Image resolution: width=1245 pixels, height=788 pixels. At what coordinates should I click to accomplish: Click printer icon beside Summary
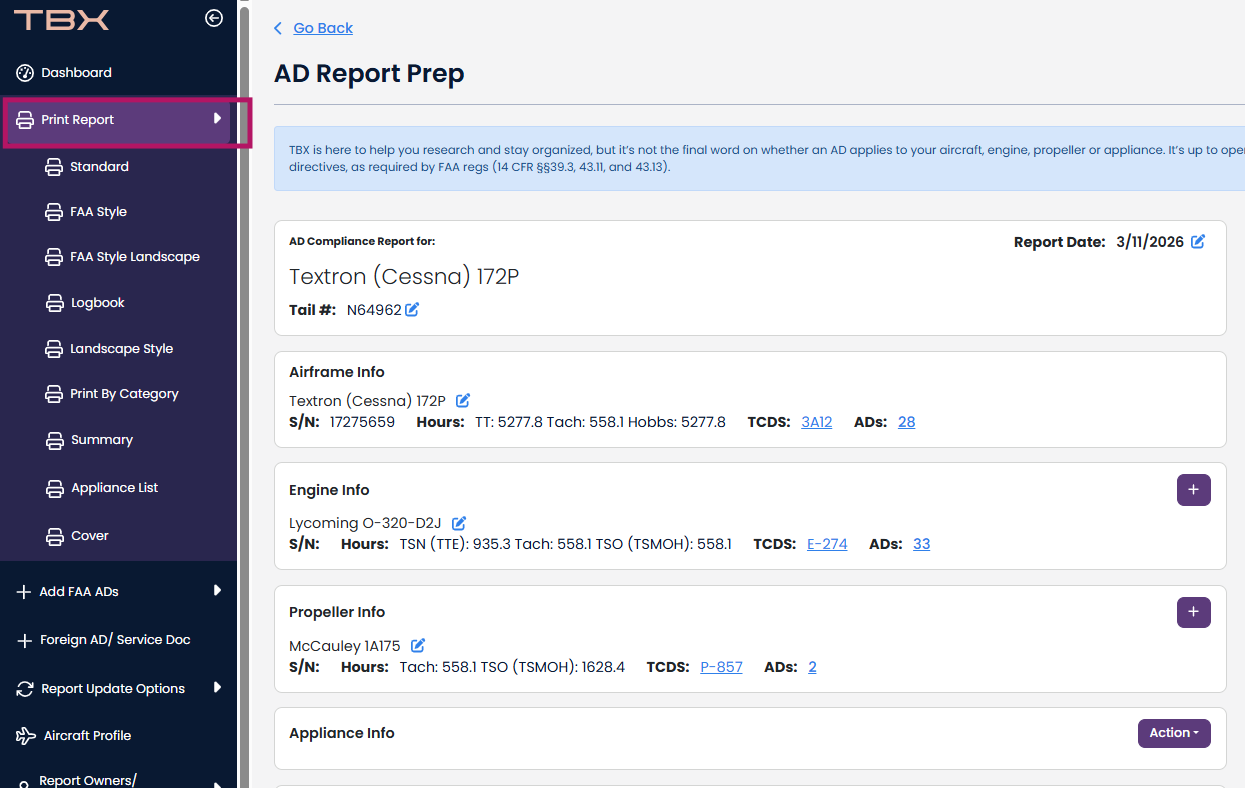coord(54,440)
